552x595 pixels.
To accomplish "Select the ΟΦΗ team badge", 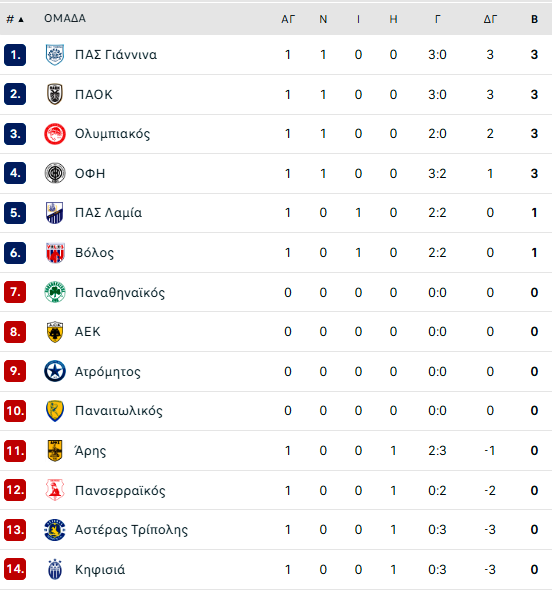I will point(55,173).
